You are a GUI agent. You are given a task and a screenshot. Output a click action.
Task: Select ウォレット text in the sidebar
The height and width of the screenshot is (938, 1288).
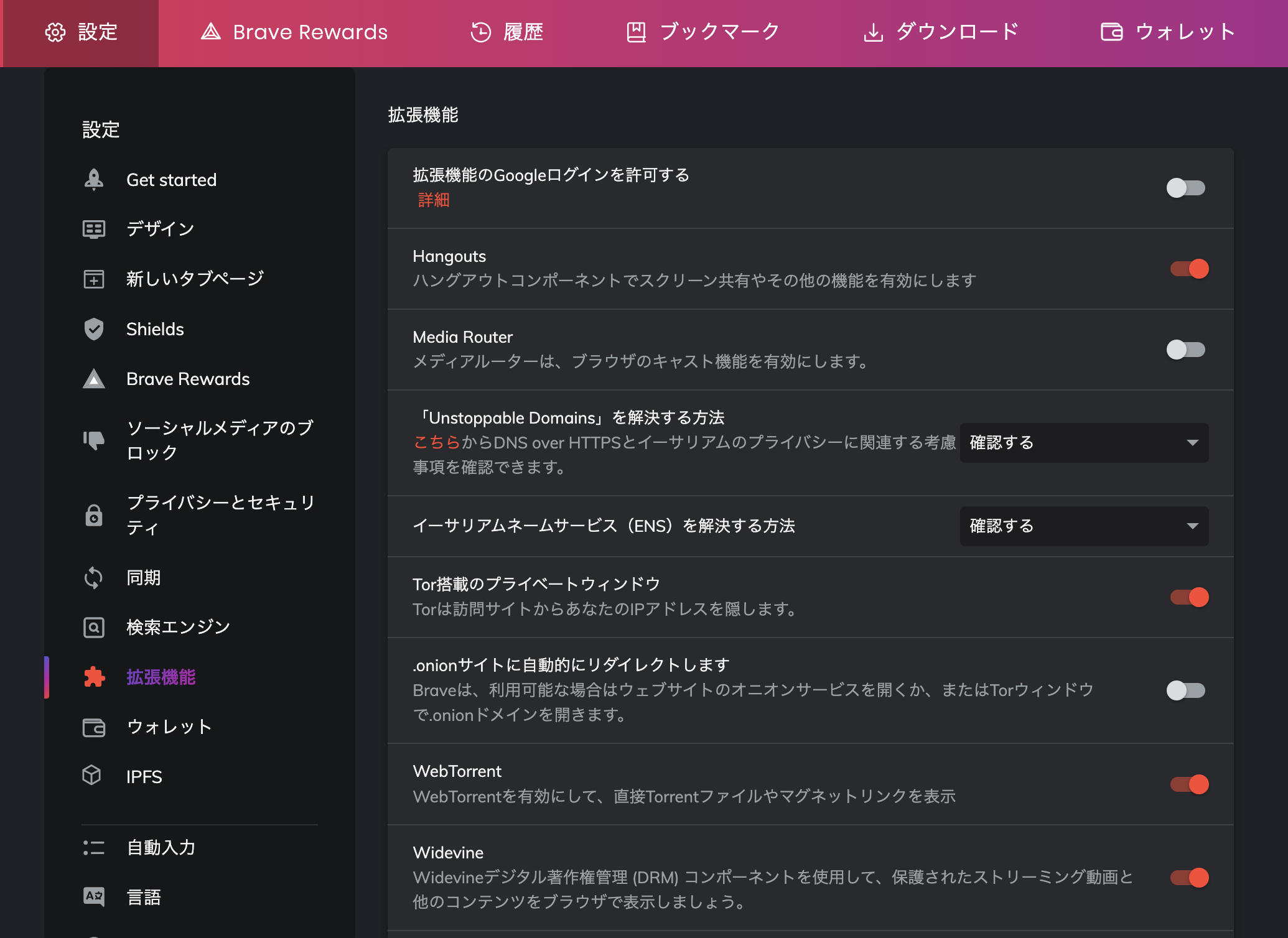click(169, 727)
